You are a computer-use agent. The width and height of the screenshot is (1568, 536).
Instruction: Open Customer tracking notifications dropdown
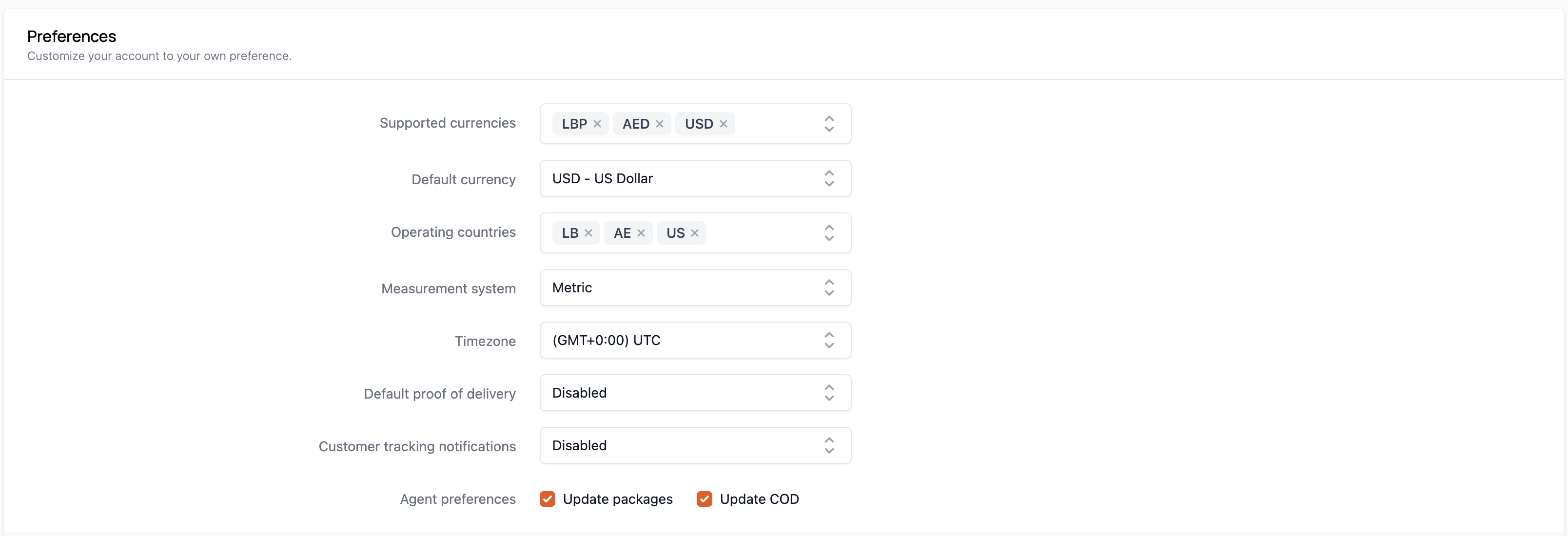coord(694,445)
